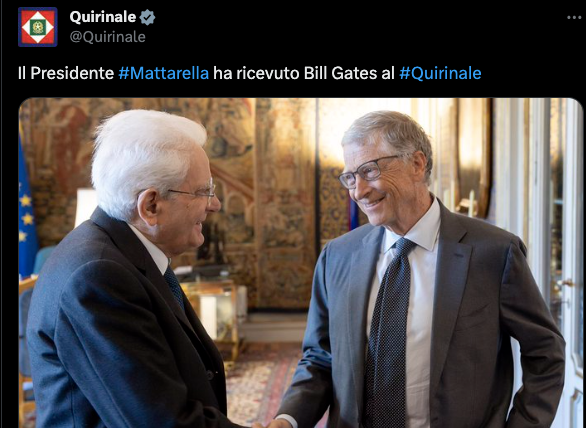Click the dotted necktie in the photo
586x428 pixels.
(389, 333)
